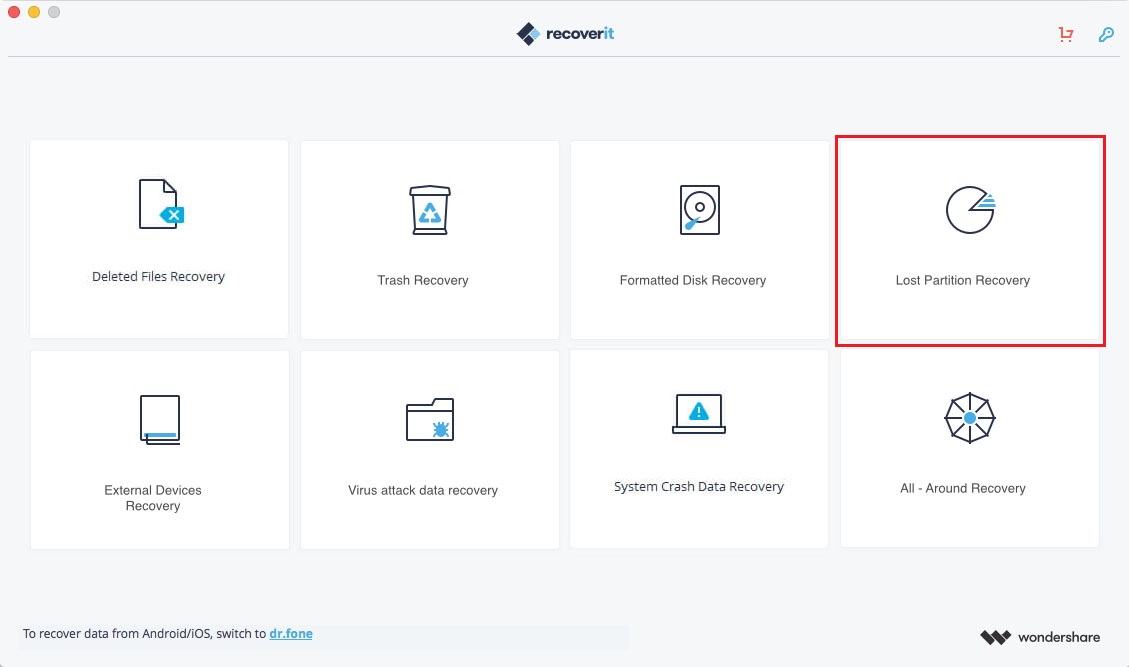
Task: Select the 'Lost Partition Recovery' label
Action: tap(963, 280)
